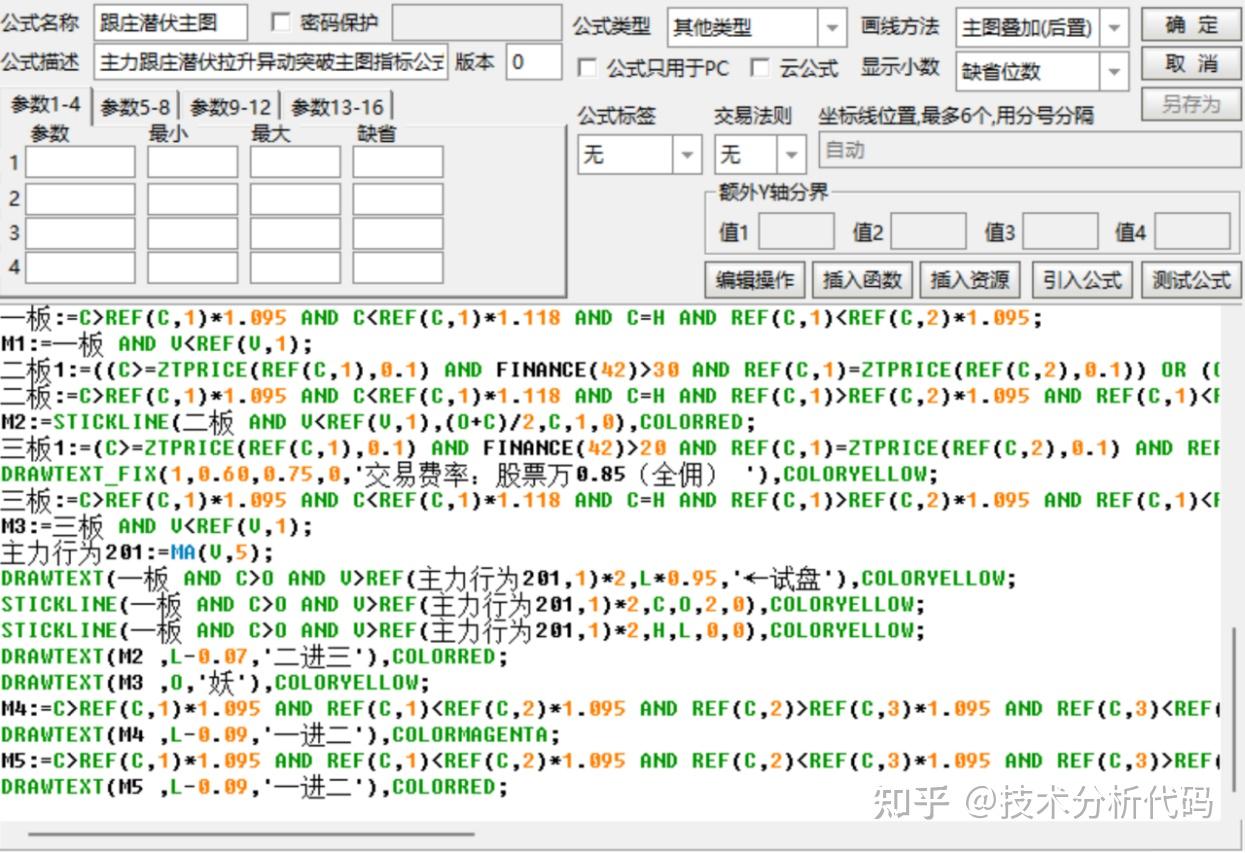
Task: Click row 4 参数 name field
Action: pyautogui.click(x=80, y=268)
